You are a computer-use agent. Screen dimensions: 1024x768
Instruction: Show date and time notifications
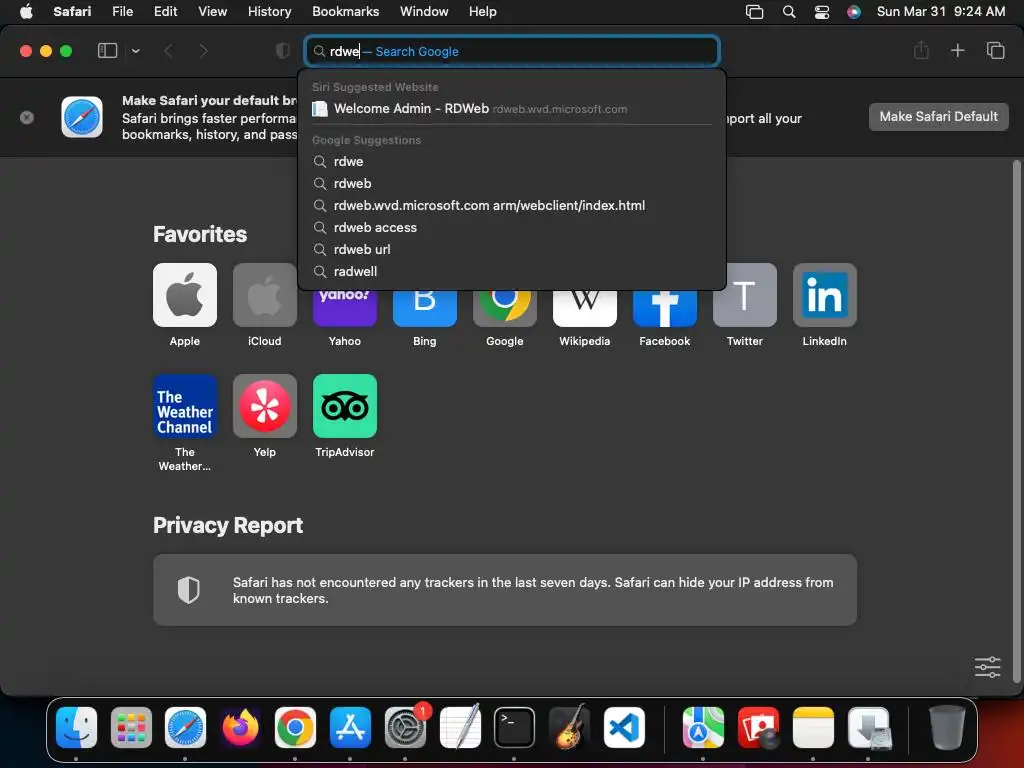point(940,11)
